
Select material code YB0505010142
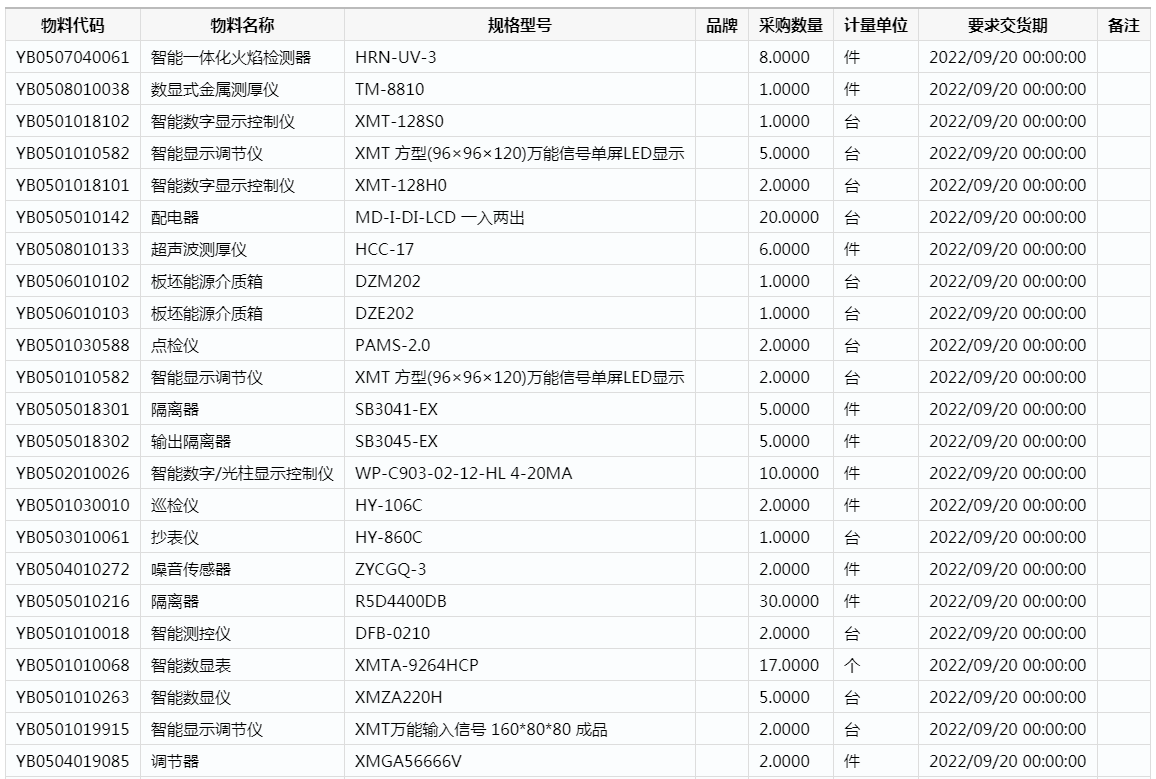pos(73,217)
